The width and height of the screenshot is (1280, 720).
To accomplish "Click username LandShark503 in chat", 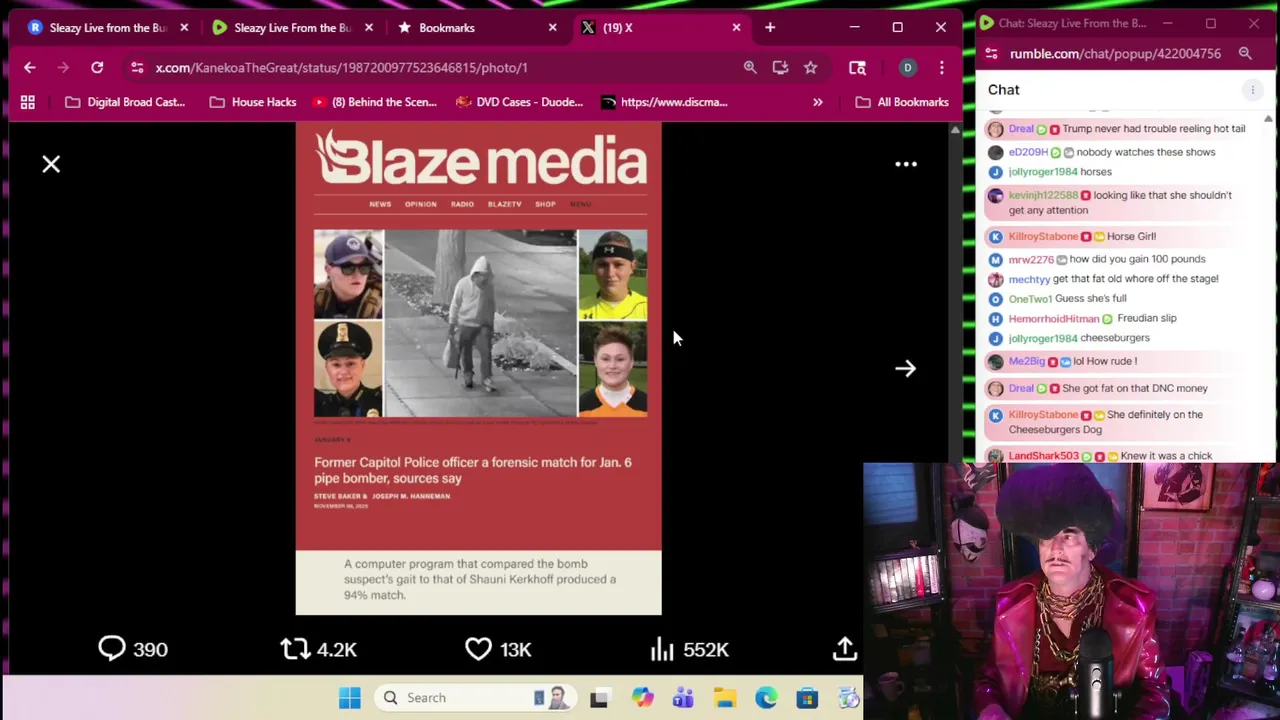I will pyautogui.click(x=1043, y=456).
